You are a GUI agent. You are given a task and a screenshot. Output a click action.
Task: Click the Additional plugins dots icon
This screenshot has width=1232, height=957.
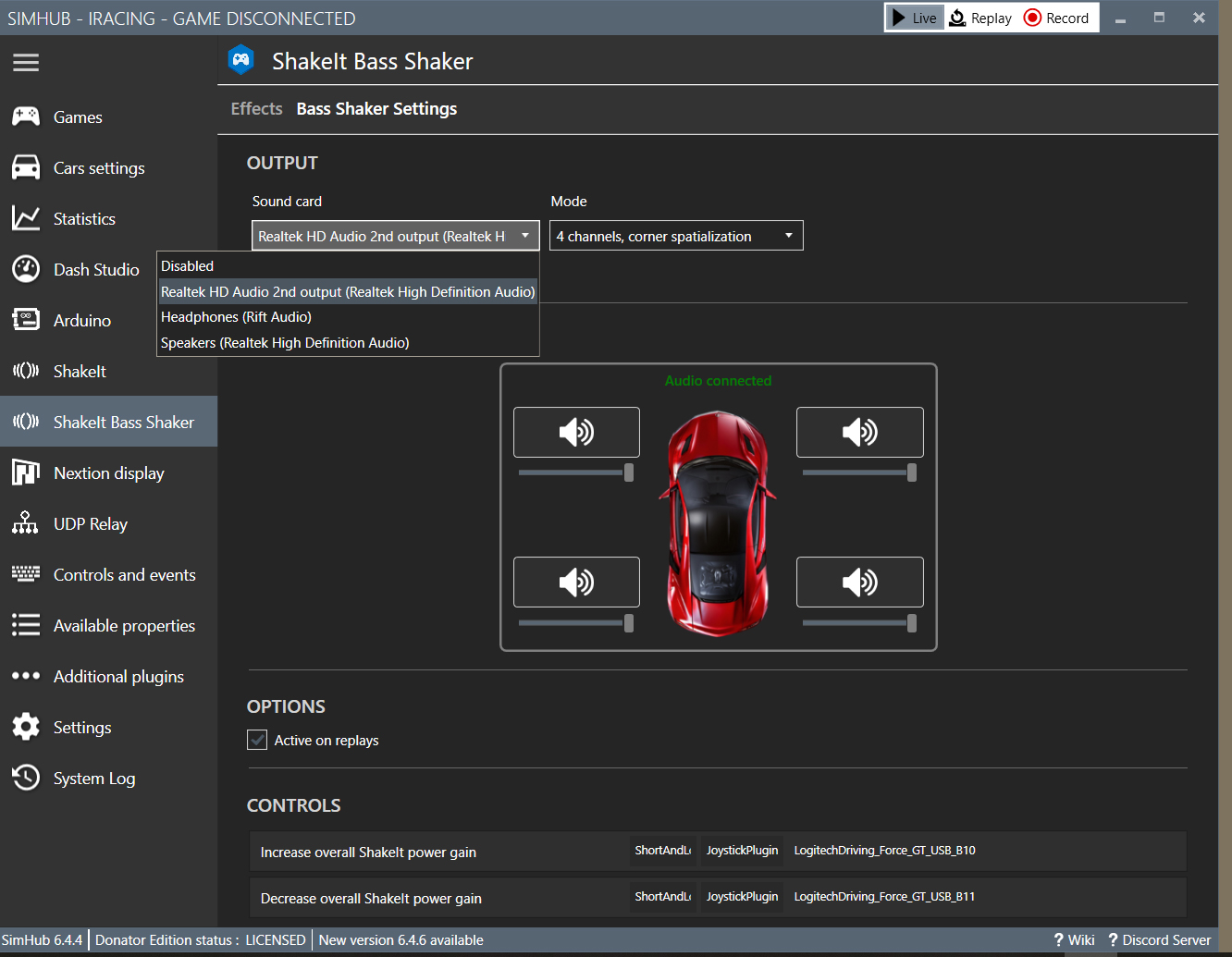click(26, 676)
